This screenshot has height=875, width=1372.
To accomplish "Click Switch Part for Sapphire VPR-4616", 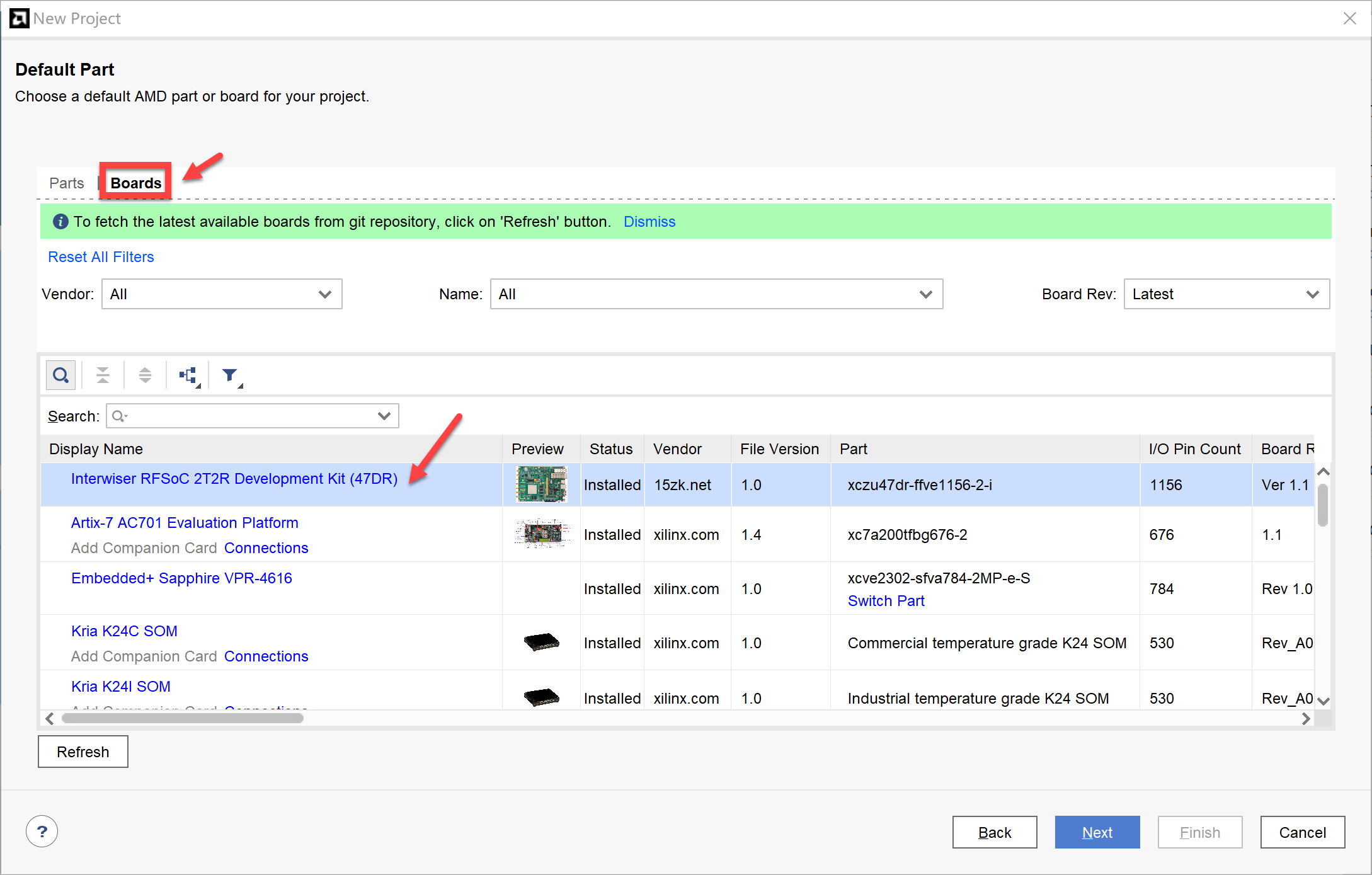I will tap(886, 601).
